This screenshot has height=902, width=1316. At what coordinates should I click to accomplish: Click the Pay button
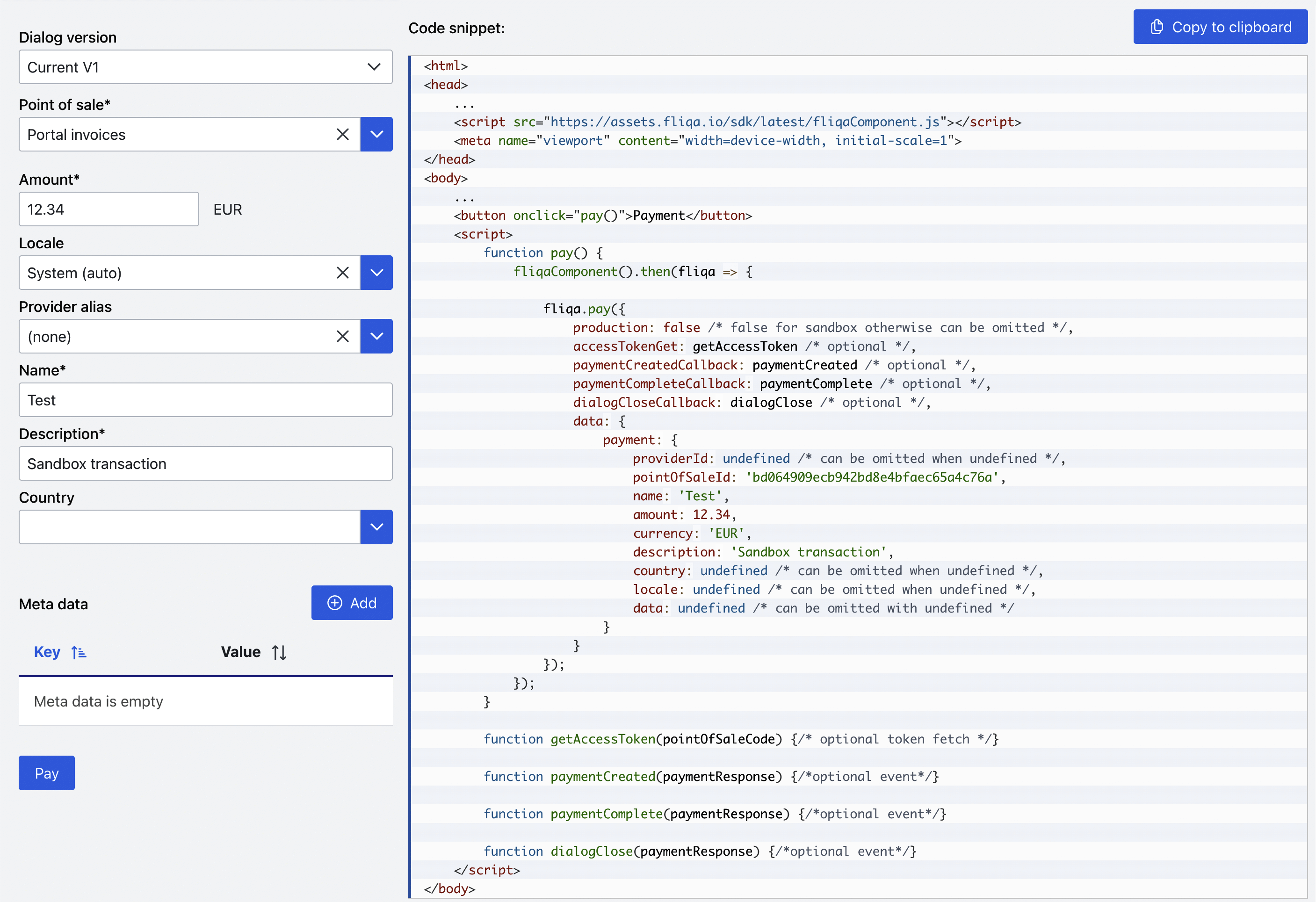click(46, 773)
